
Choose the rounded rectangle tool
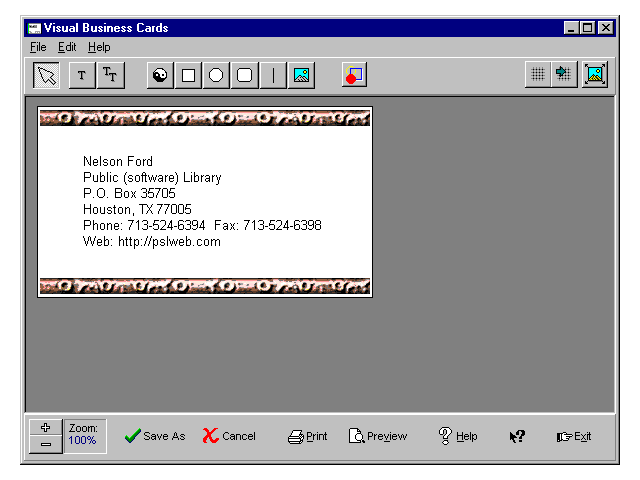tap(244, 76)
